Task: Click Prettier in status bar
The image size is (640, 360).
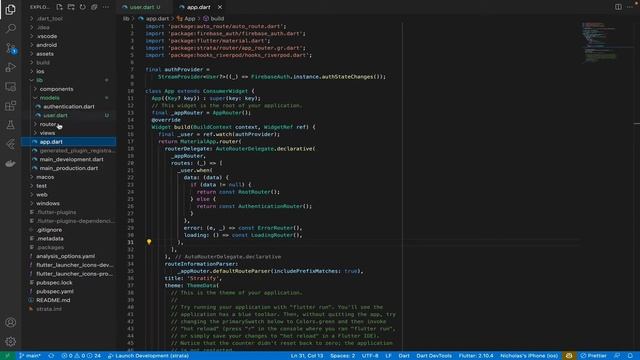Action: 593,356
